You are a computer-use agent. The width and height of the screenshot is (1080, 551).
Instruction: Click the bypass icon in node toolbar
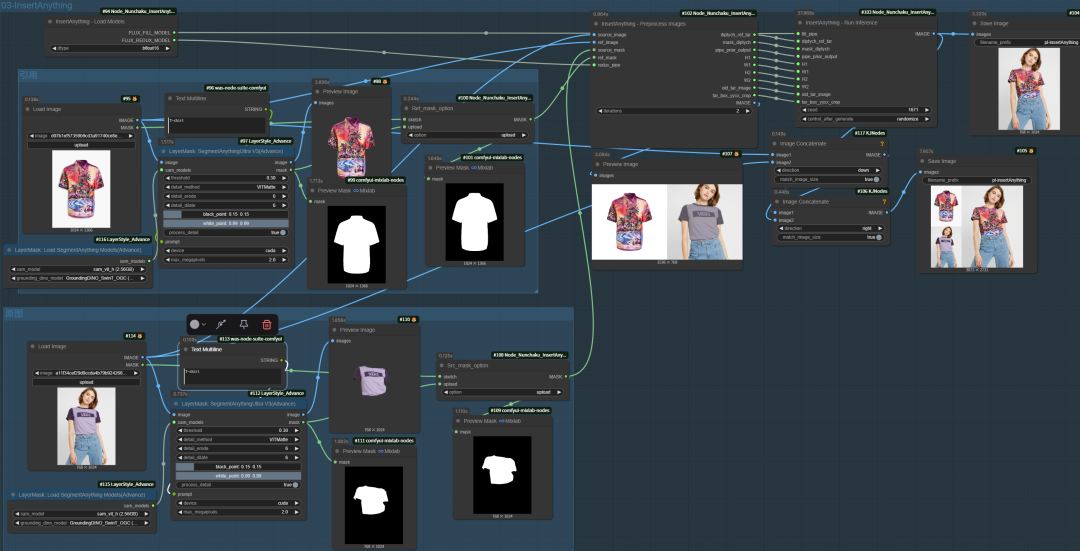[221, 325]
